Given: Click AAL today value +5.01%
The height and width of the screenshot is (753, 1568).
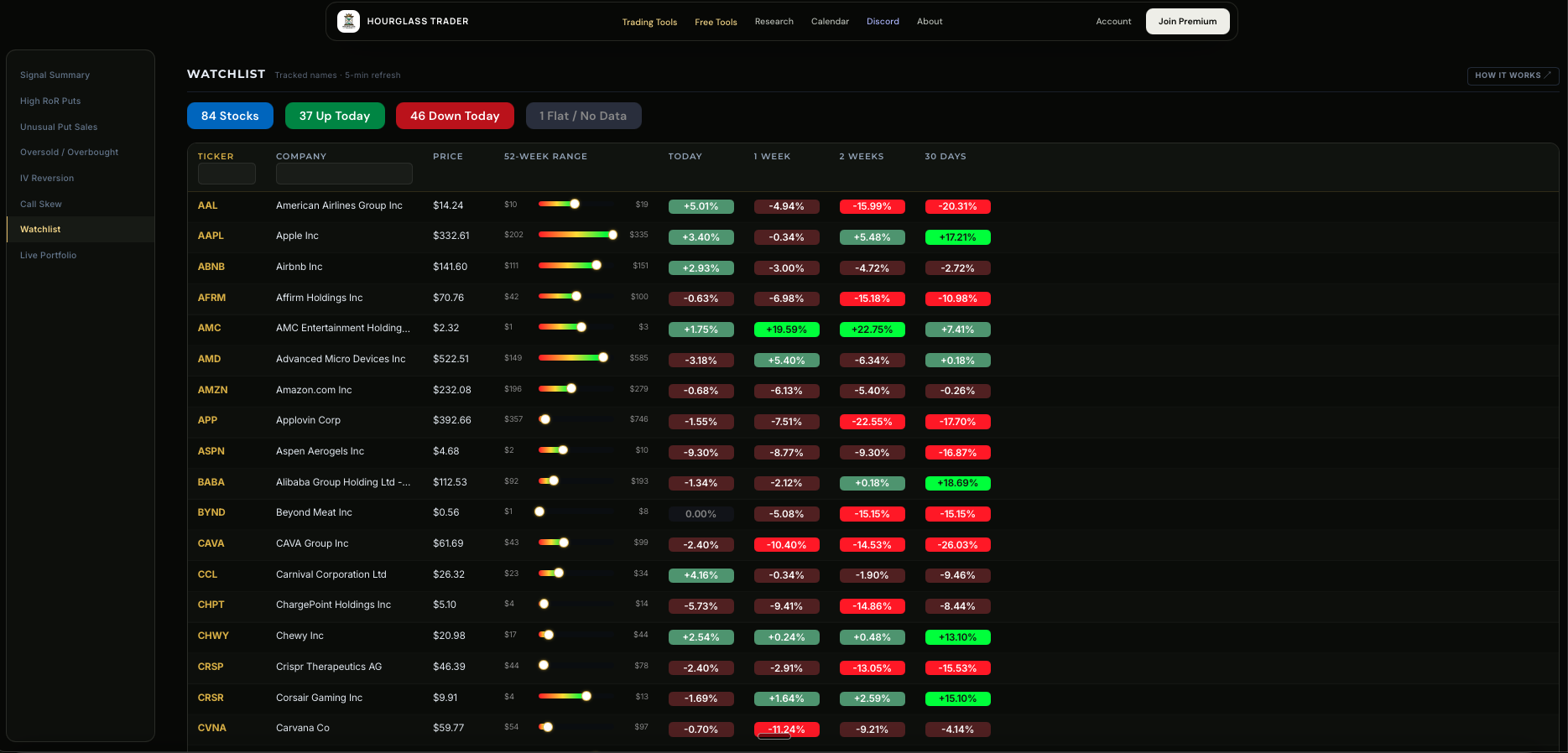Looking at the screenshot, I should click(701, 206).
